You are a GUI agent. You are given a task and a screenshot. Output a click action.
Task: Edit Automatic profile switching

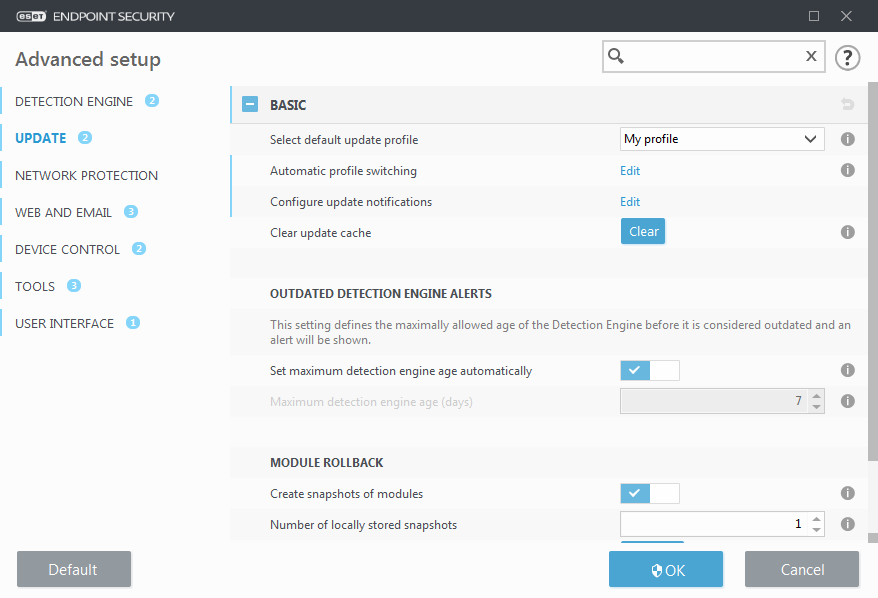point(630,171)
